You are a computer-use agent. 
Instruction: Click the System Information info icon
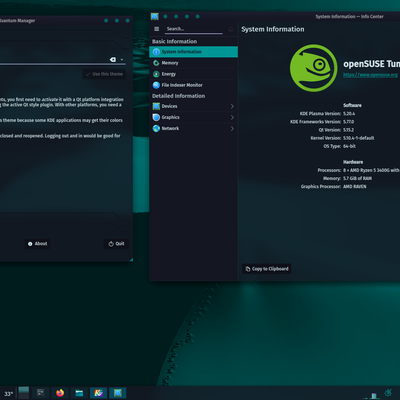click(156, 52)
